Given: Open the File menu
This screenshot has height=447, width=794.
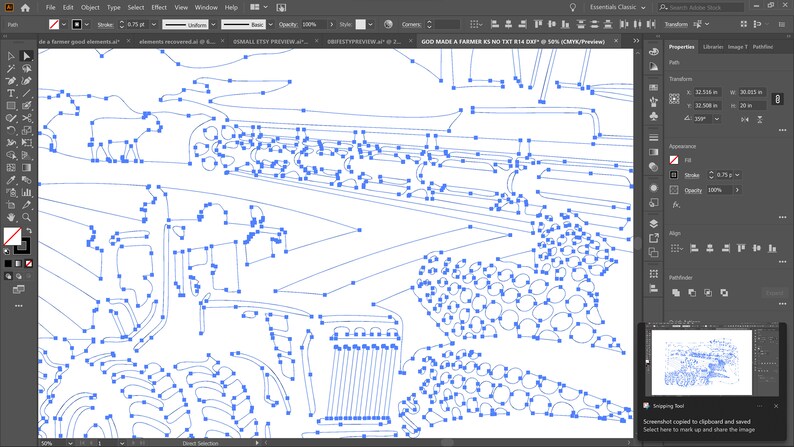Looking at the screenshot, I should 50,8.
